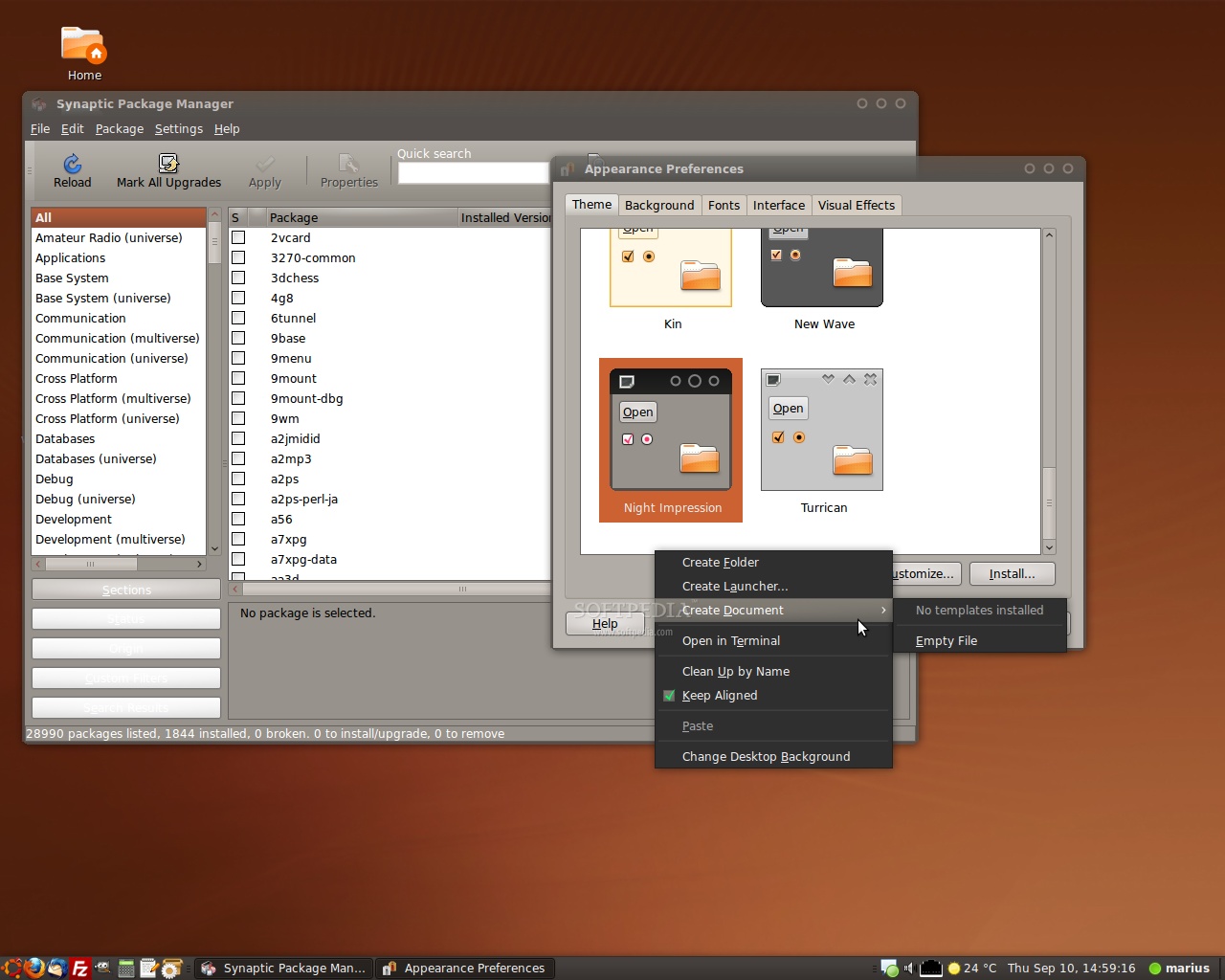1225x980 pixels.
Task: Click the volume icon in the system tray
Action: tap(909, 968)
